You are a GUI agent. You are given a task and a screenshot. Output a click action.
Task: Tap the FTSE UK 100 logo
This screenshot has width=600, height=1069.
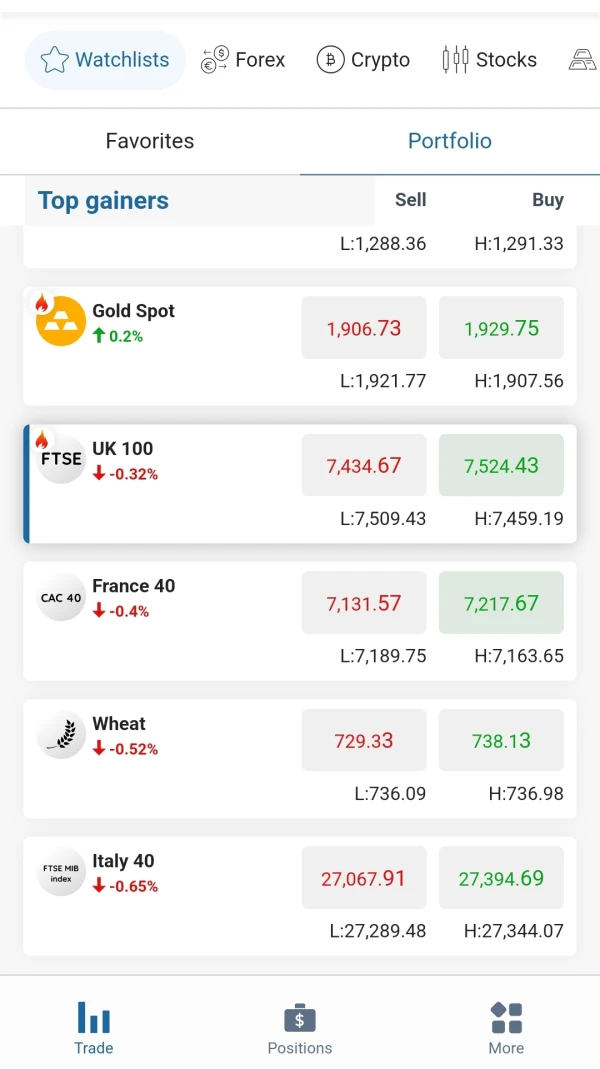61,459
